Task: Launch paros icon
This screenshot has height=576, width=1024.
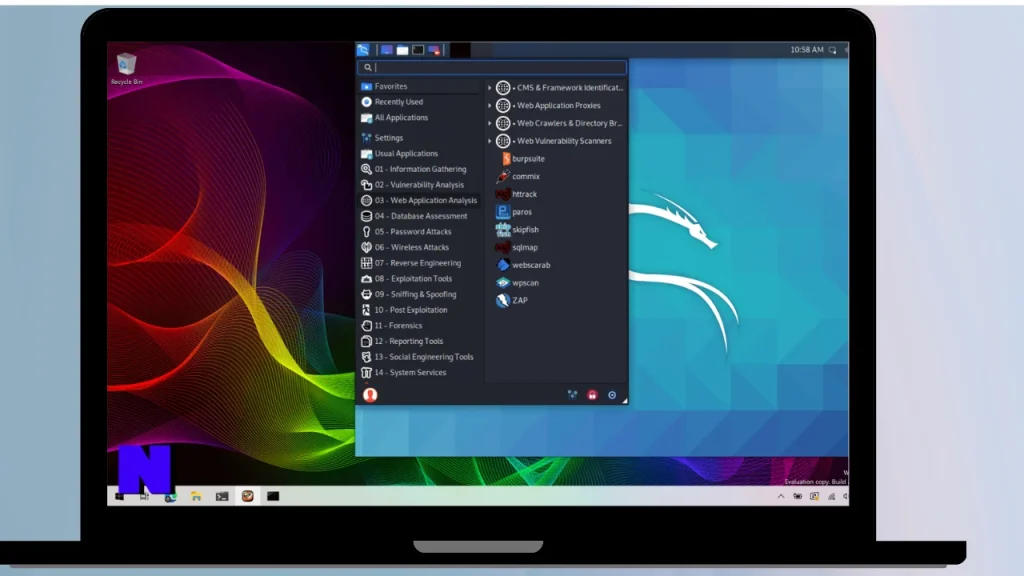Action: coord(503,212)
